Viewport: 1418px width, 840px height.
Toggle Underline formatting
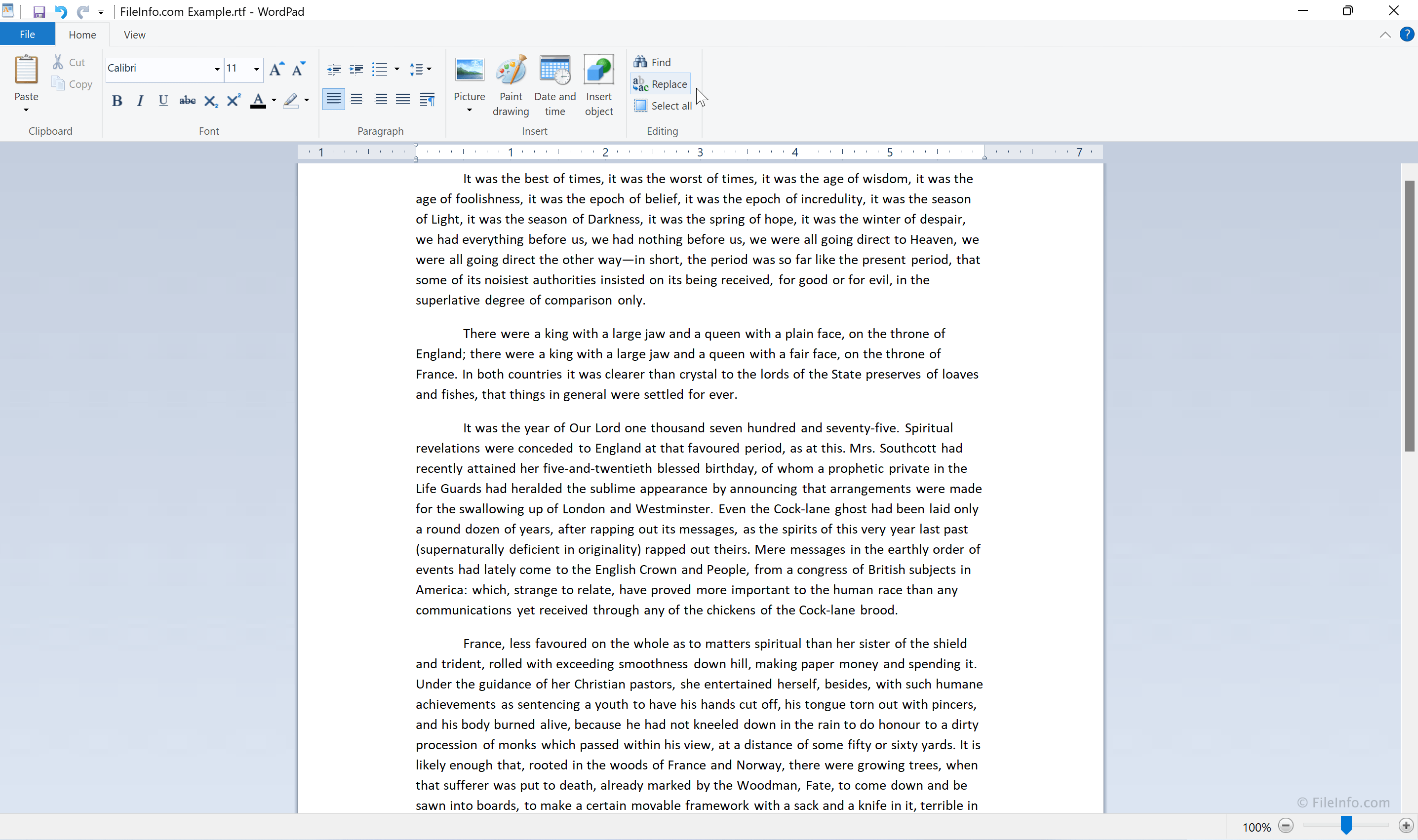(163, 101)
